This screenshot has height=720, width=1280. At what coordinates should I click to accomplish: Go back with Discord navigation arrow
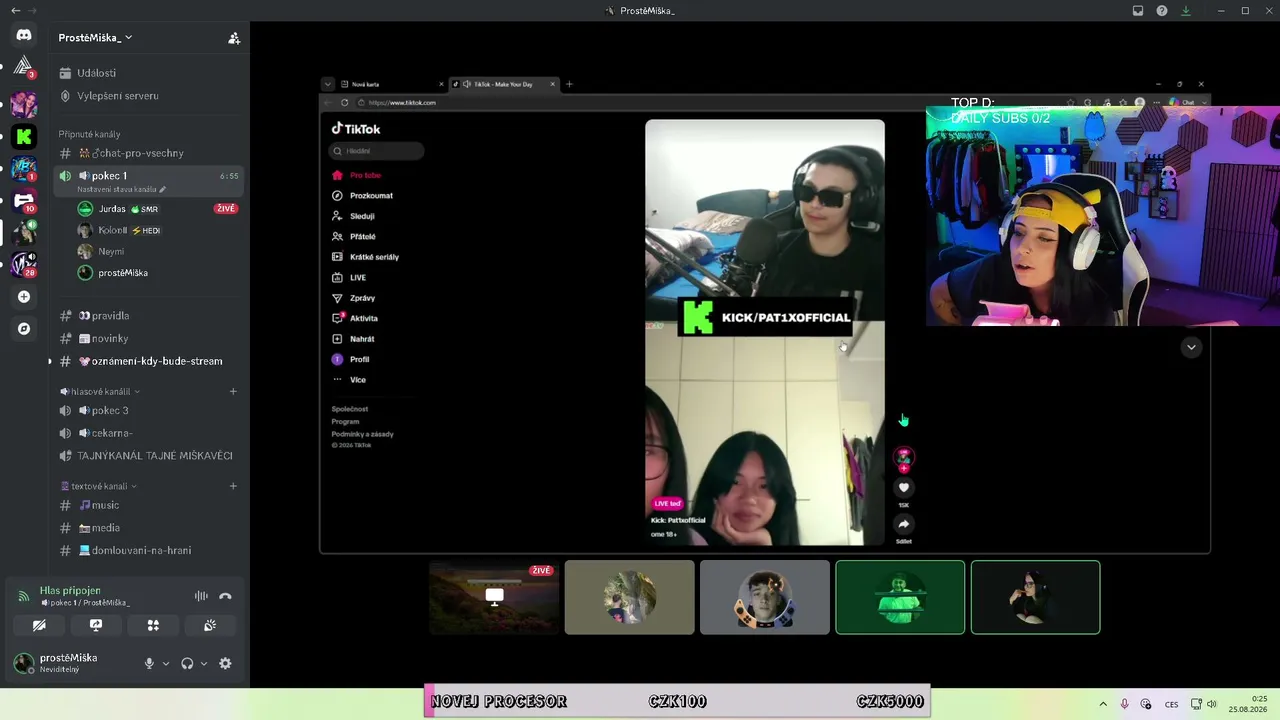tap(15, 10)
